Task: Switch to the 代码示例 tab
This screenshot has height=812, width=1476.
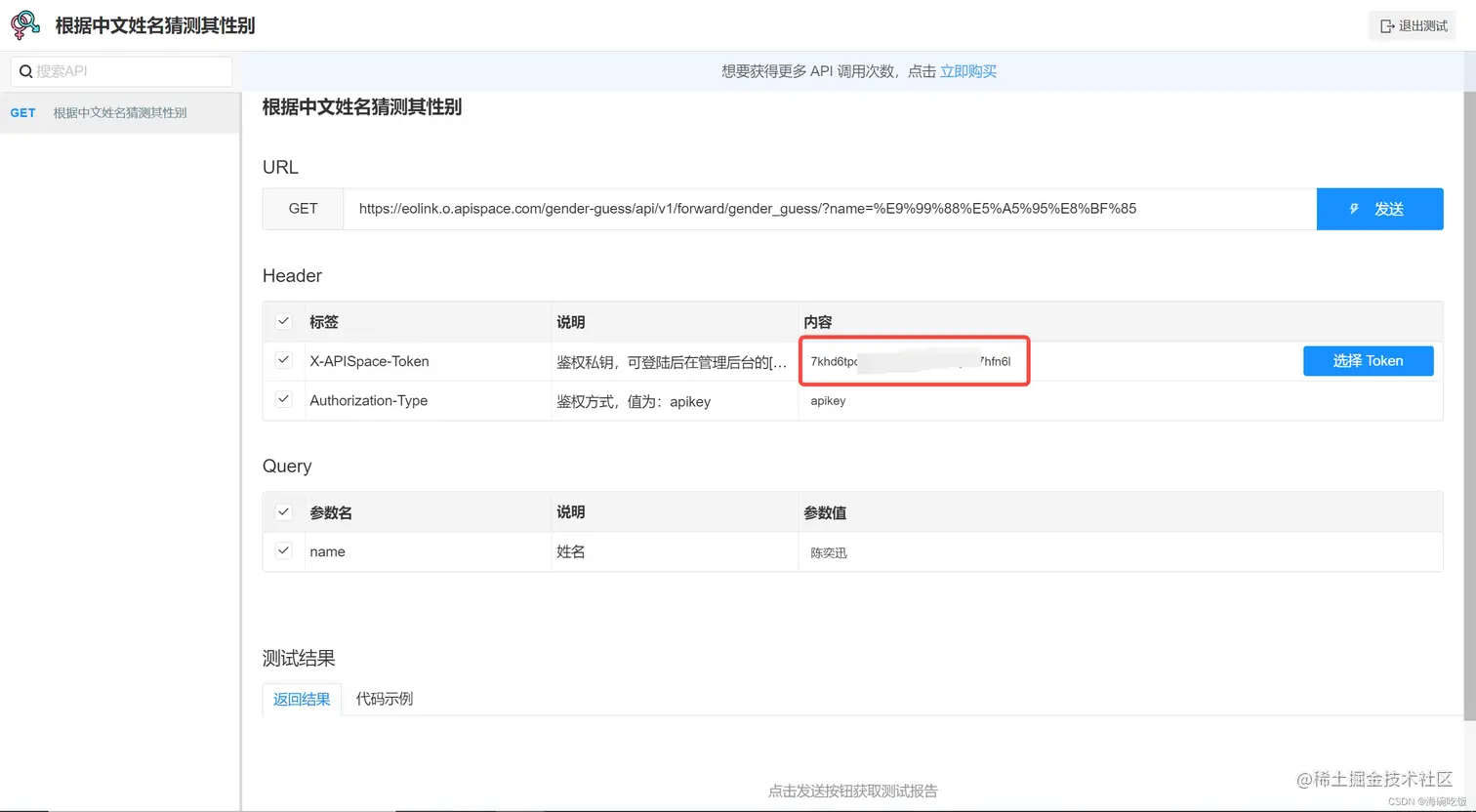Action: [x=385, y=699]
